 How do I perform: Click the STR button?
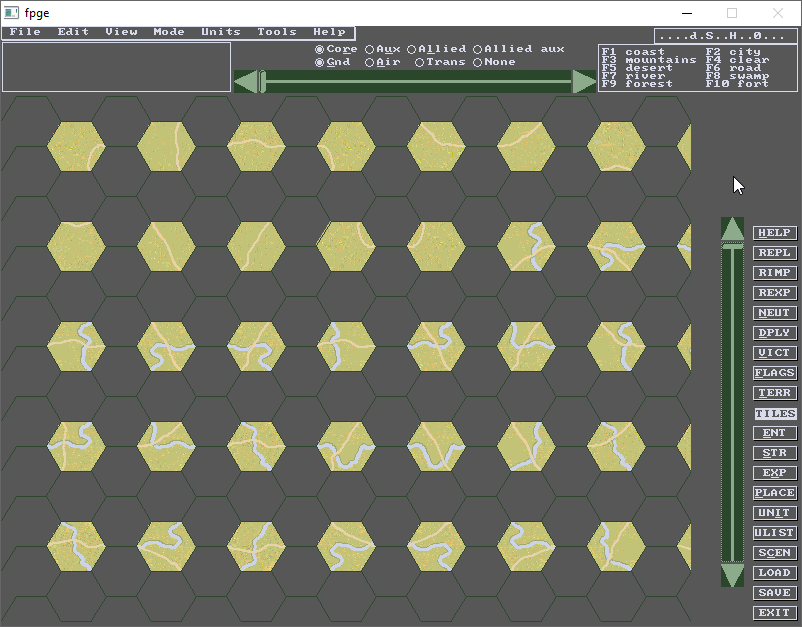point(774,453)
